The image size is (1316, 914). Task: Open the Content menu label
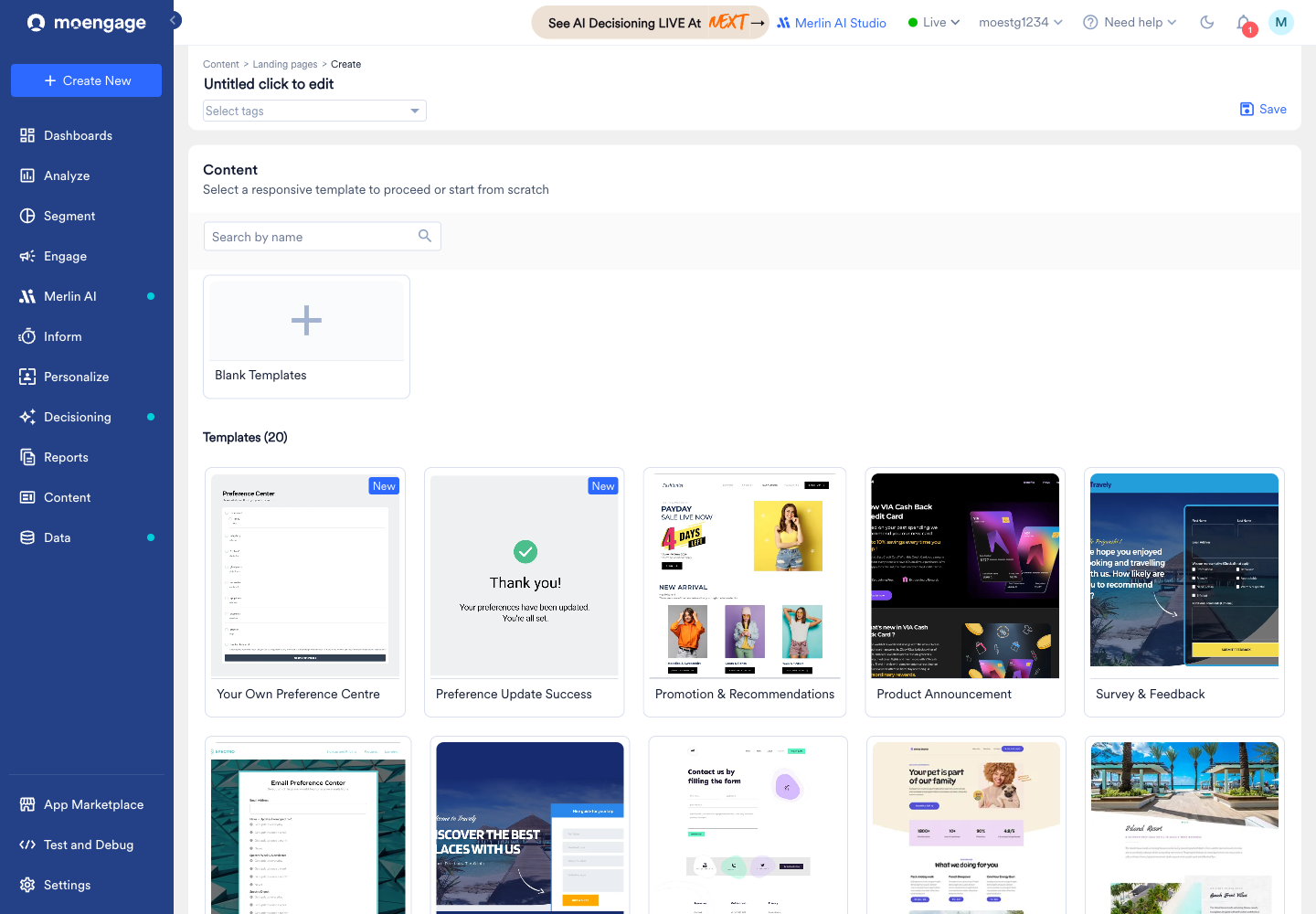click(68, 497)
